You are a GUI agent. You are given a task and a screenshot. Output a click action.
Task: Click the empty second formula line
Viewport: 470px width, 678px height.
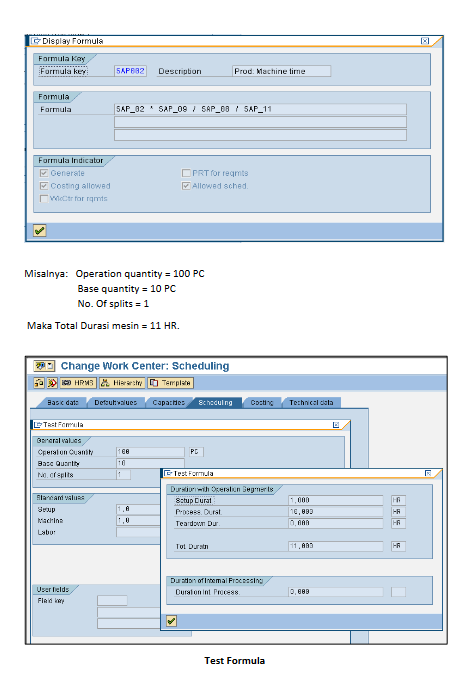[260, 122]
